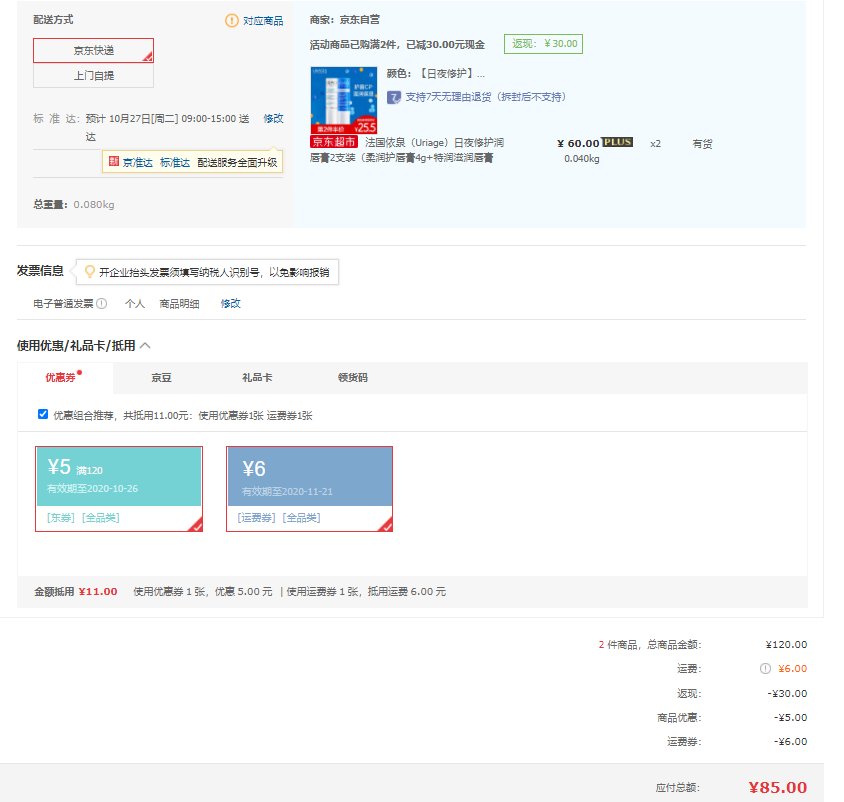Image resolution: width=844 pixels, height=802 pixels.
Task: Deselect the ¥5 满120 coupon
Action: point(119,489)
